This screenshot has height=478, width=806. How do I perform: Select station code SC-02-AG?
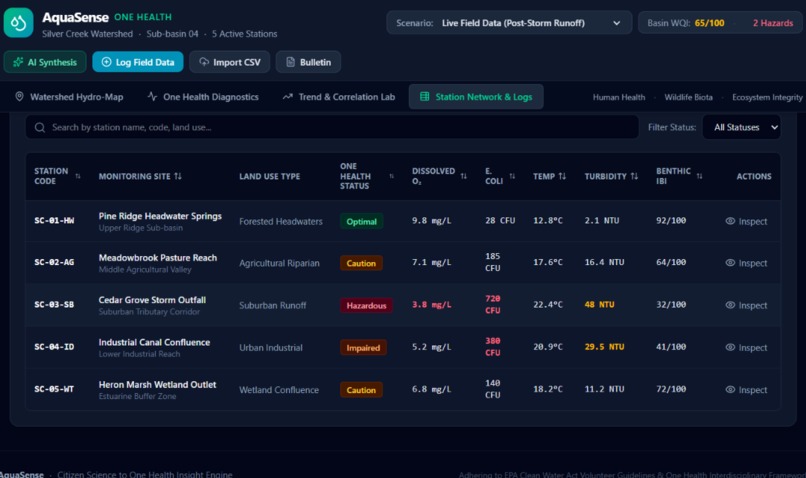(54, 262)
